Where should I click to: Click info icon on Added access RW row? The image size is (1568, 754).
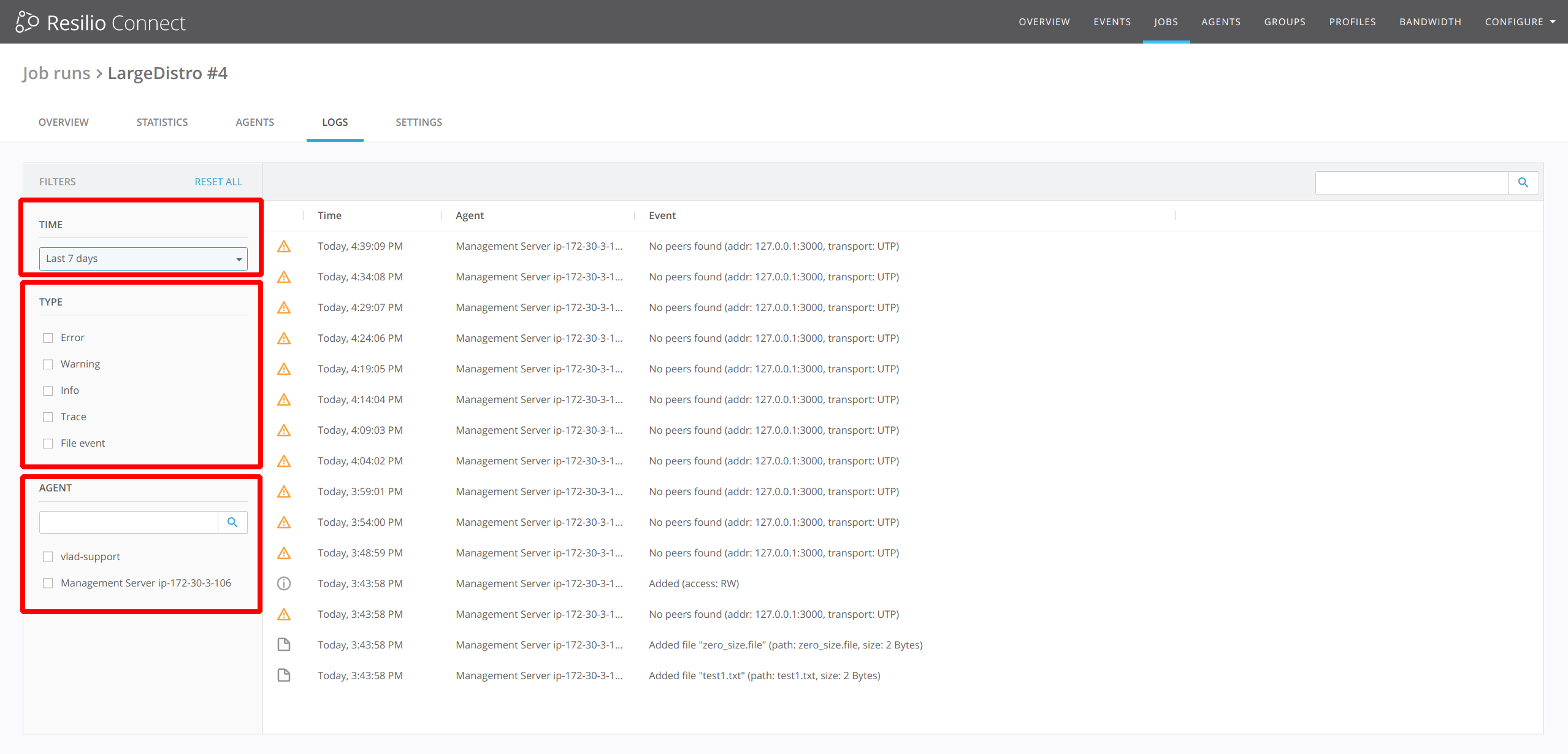pyautogui.click(x=284, y=583)
